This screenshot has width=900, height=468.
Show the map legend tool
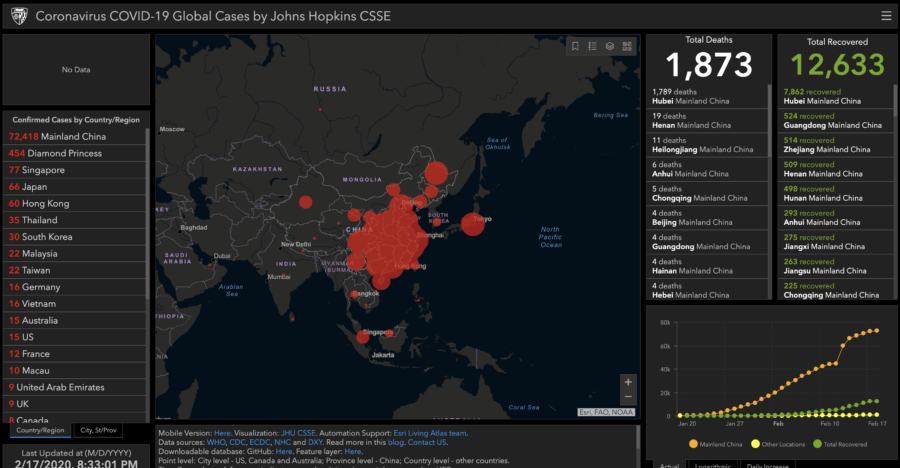(x=592, y=47)
